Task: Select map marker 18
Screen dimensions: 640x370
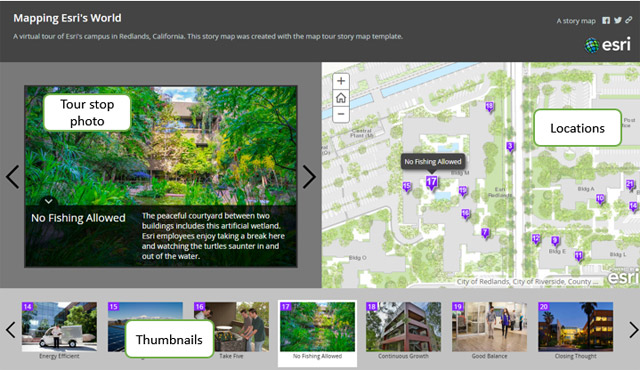Action: (x=489, y=107)
